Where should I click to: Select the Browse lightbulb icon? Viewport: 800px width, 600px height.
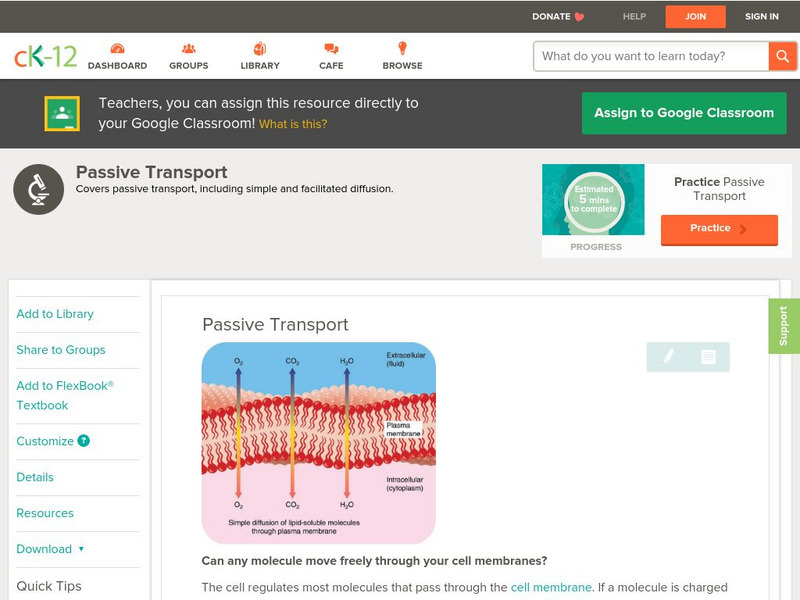[402, 47]
